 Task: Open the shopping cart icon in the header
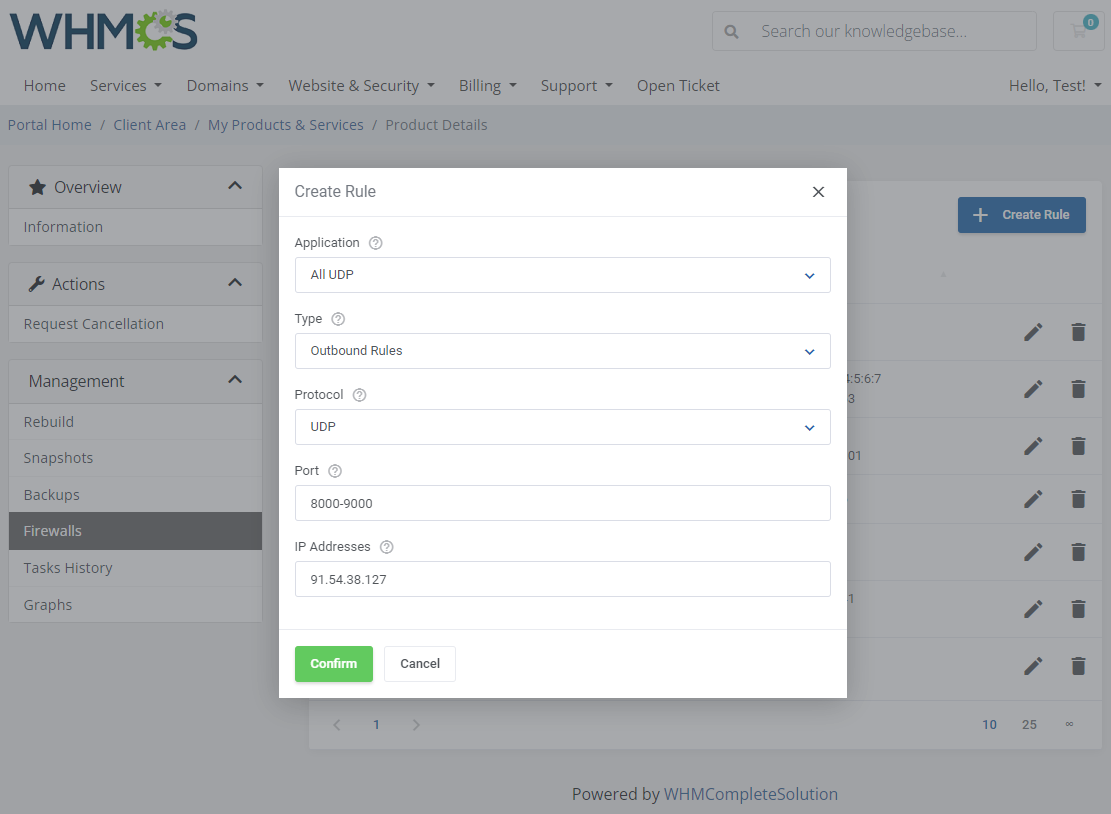point(1079,31)
